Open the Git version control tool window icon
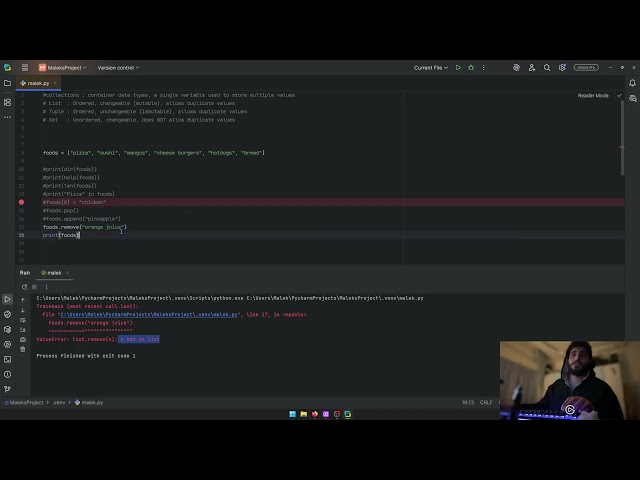 tap(7, 389)
